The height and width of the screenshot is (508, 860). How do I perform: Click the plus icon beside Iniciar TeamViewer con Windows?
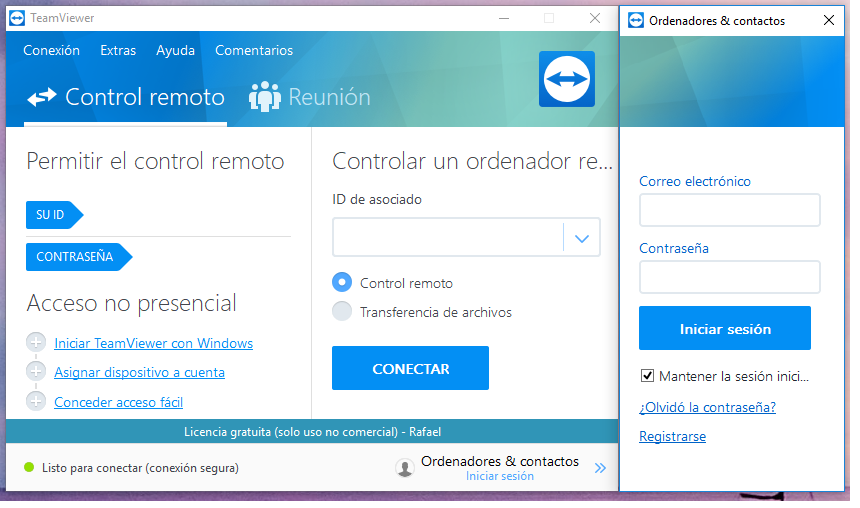pyautogui.click(x=36, y=342)
